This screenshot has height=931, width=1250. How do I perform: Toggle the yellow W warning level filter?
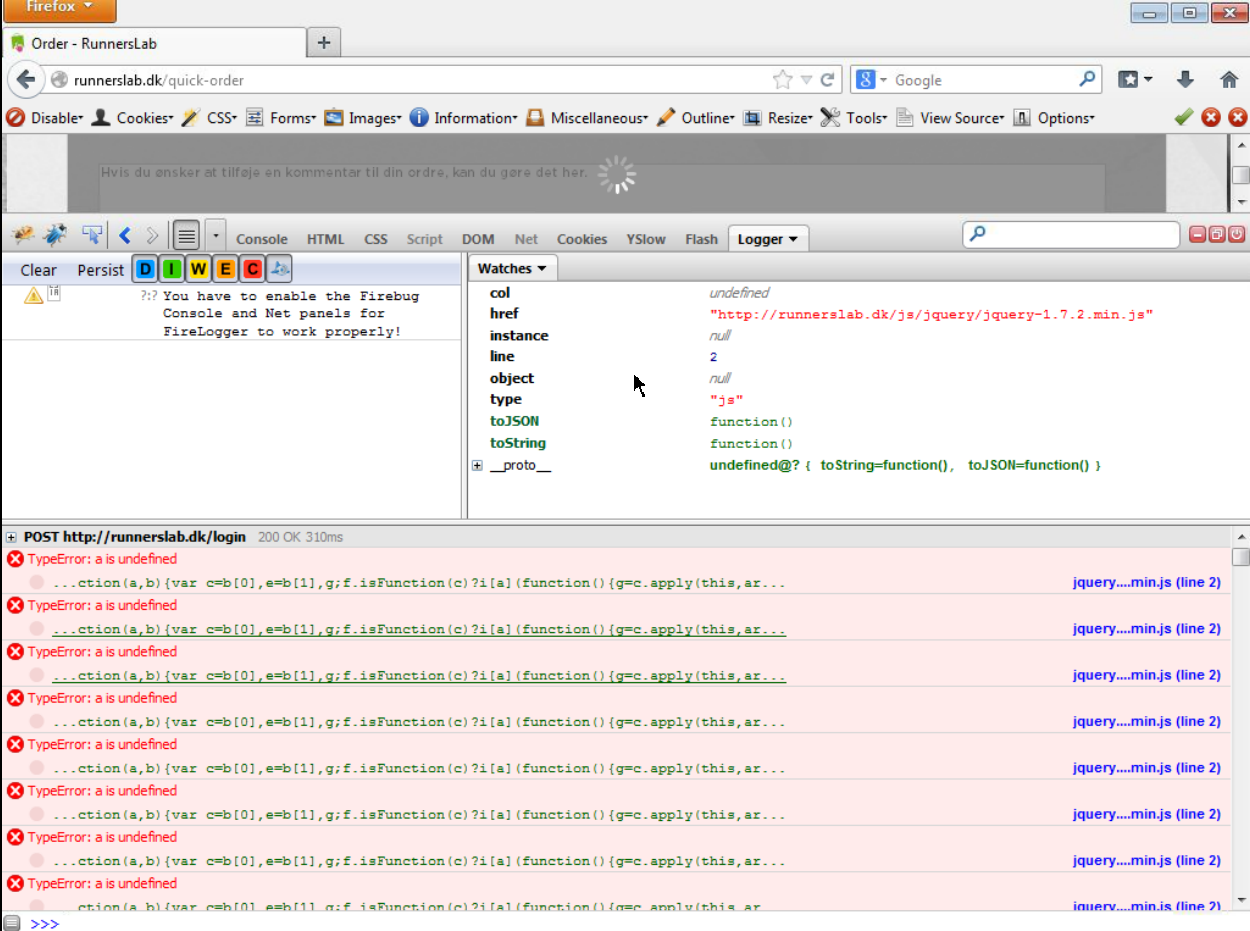[199, 269]
